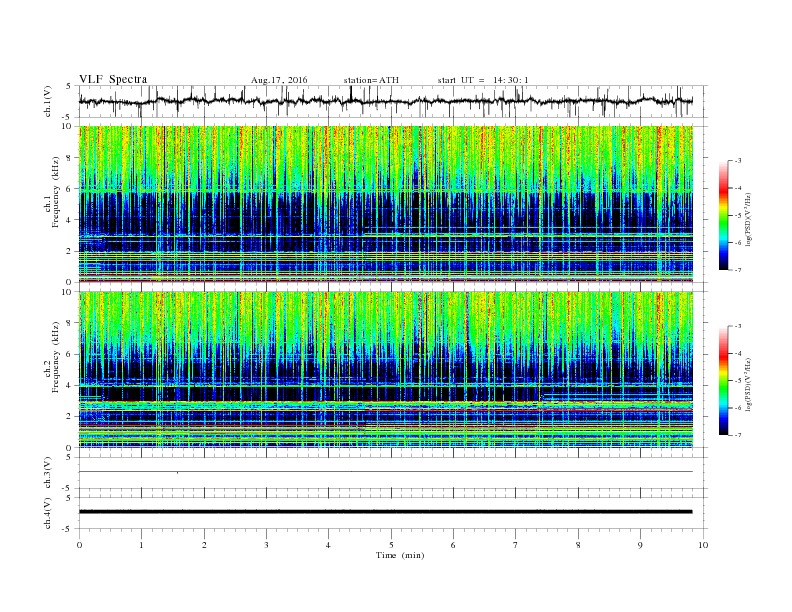This screenshot has width=792, height=612.
Task: Click the "8" tick on time axis
Action: click(x=578, y=545)
